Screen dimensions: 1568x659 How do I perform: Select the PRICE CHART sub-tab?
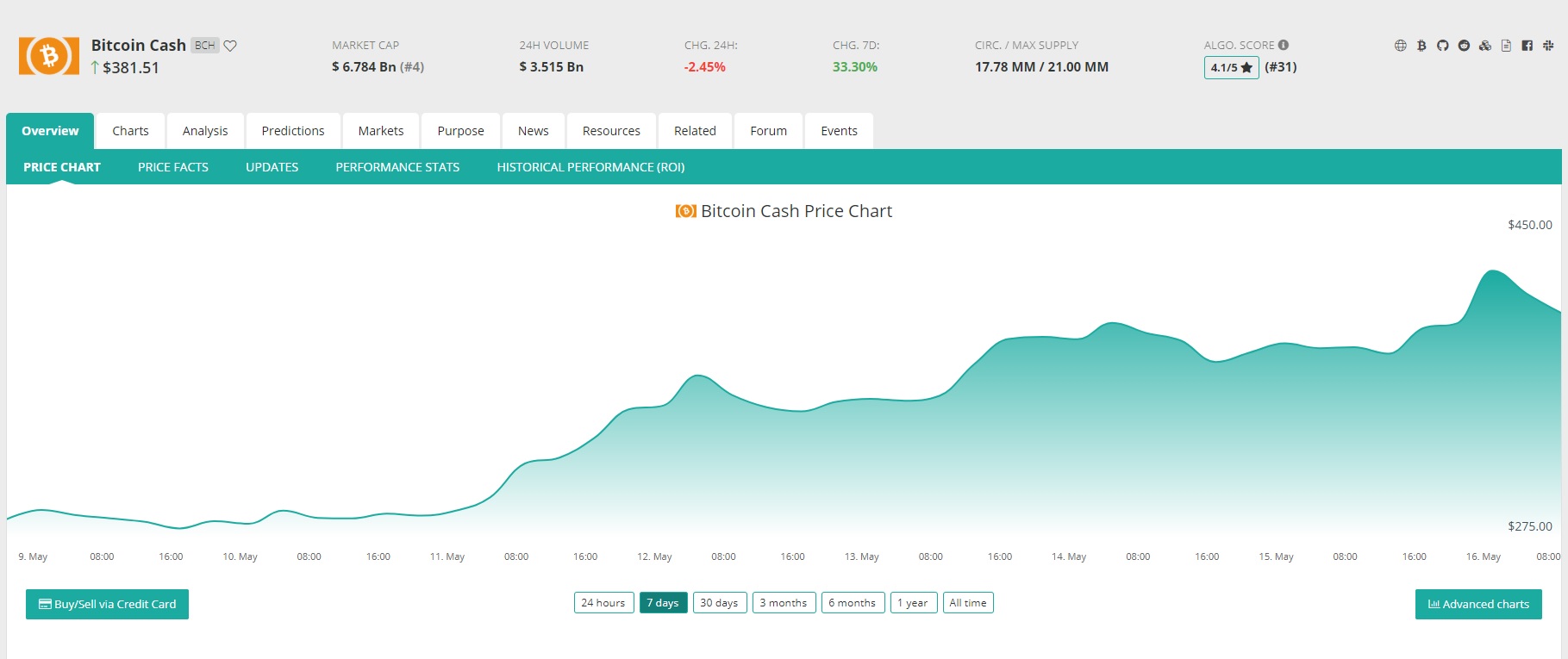[x=62, y=167]
